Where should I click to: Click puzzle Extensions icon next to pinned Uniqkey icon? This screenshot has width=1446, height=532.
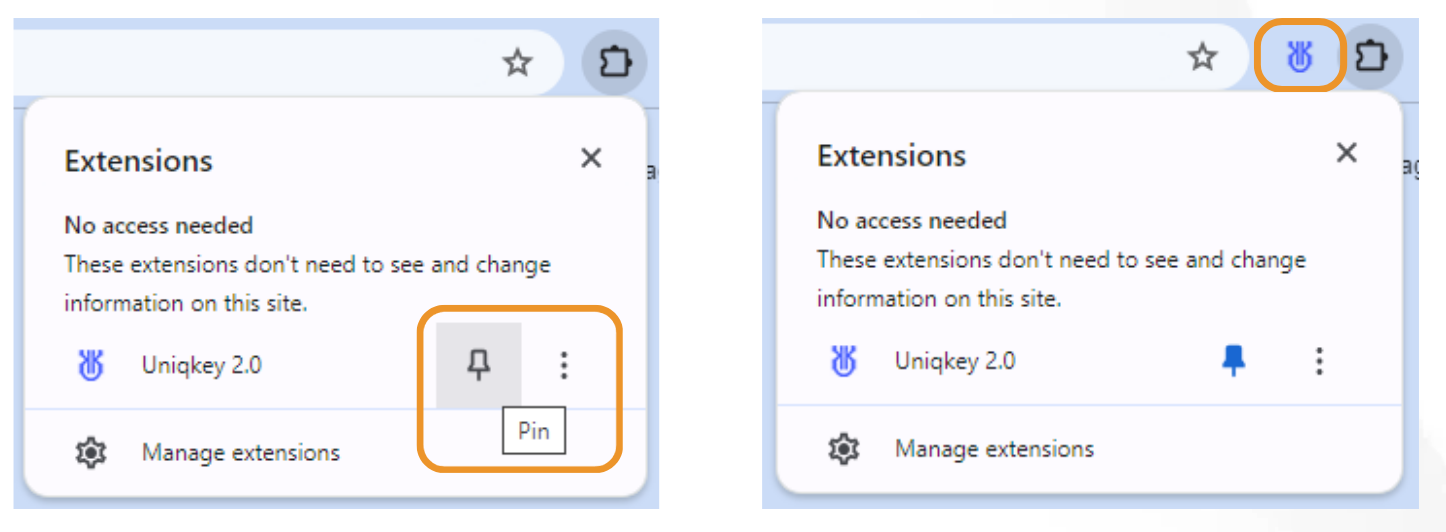point(1371,57)
